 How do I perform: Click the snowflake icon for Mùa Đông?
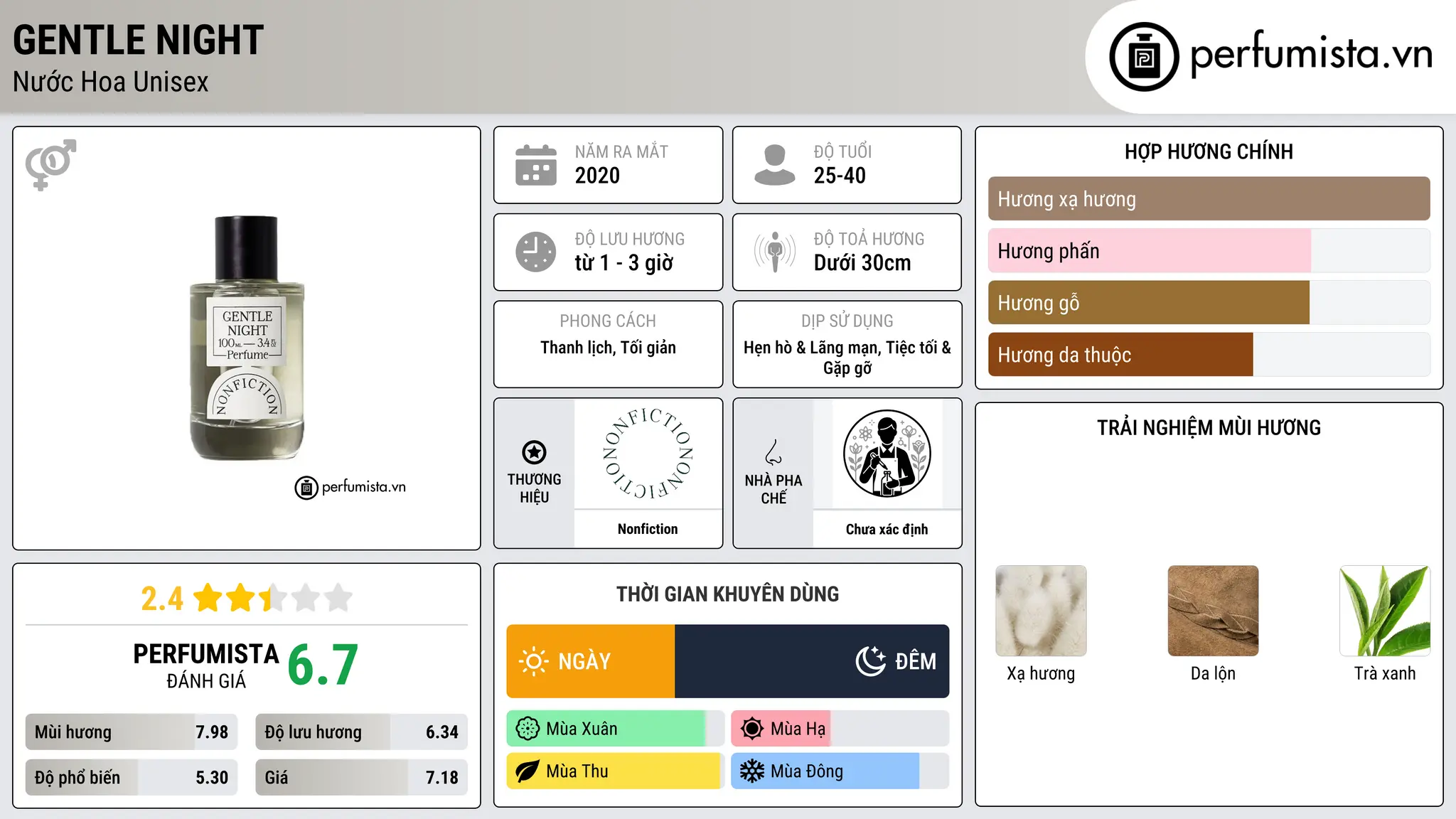[752, 771]
